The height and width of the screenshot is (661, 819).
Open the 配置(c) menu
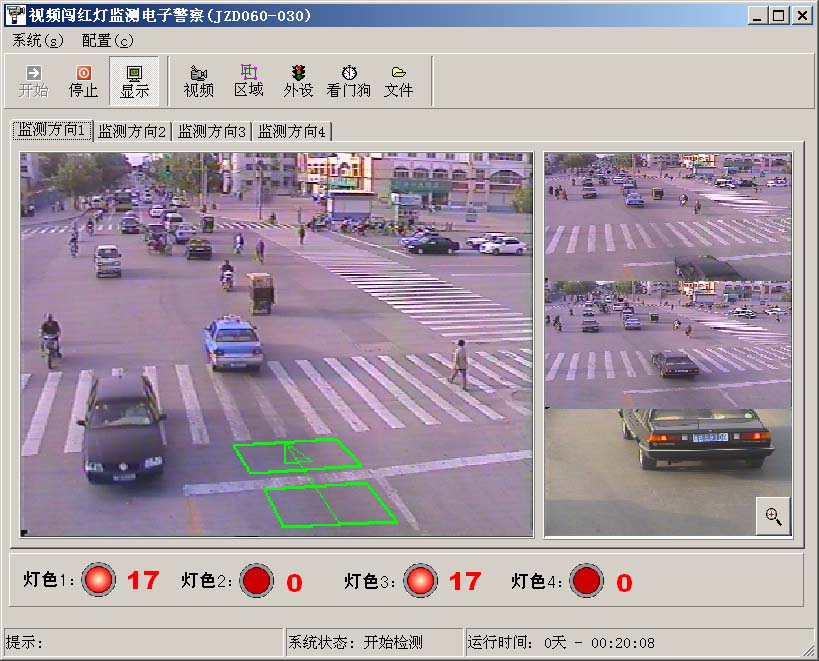point(108,40)
